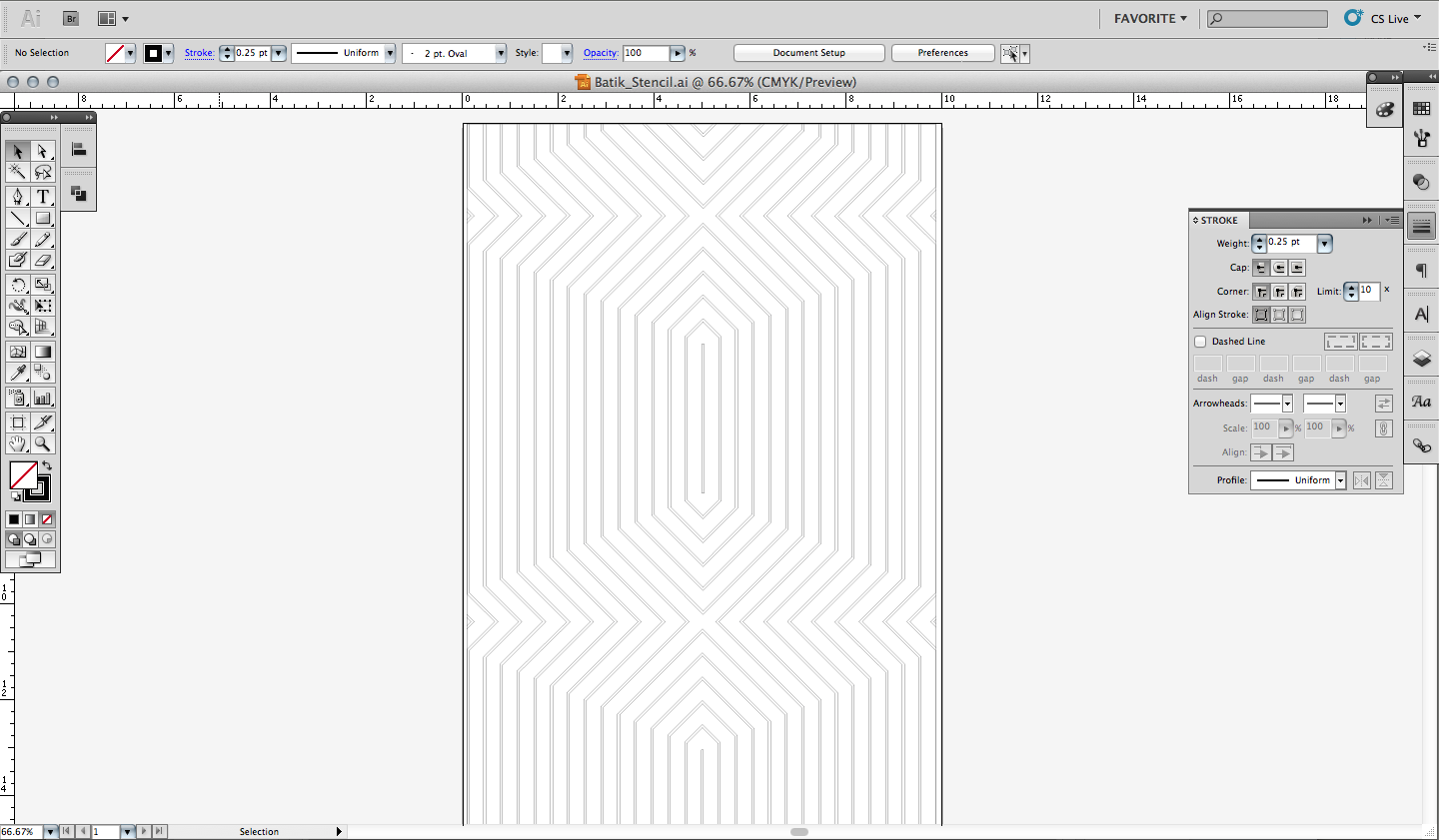This screenshot has width=1439, height=840.
Task: Click the Opacity link in the control bar
Action: click(x=601, y=53)
